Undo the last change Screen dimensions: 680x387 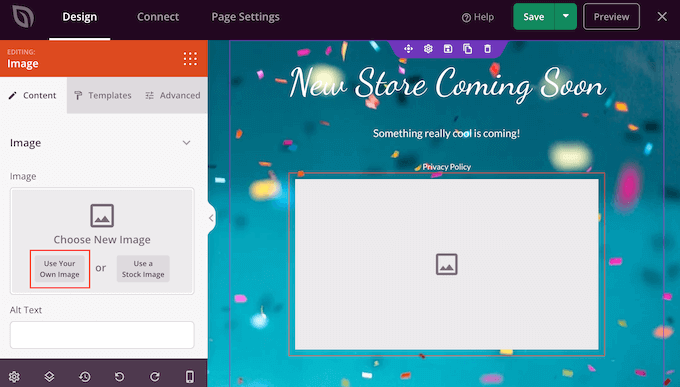[x=120, y=377]
